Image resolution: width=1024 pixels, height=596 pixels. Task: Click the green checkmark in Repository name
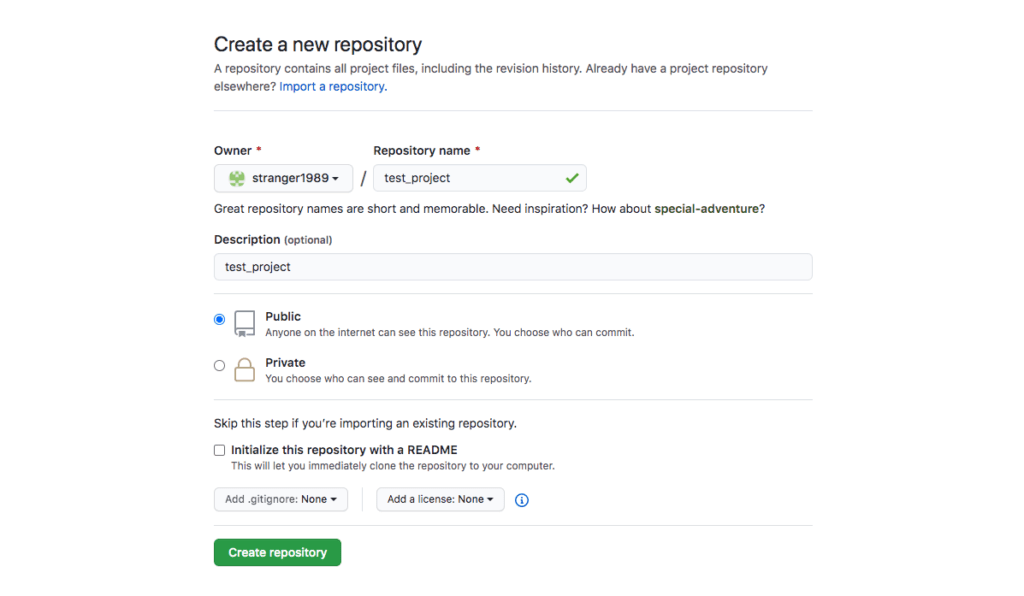[x=572, y=178]
